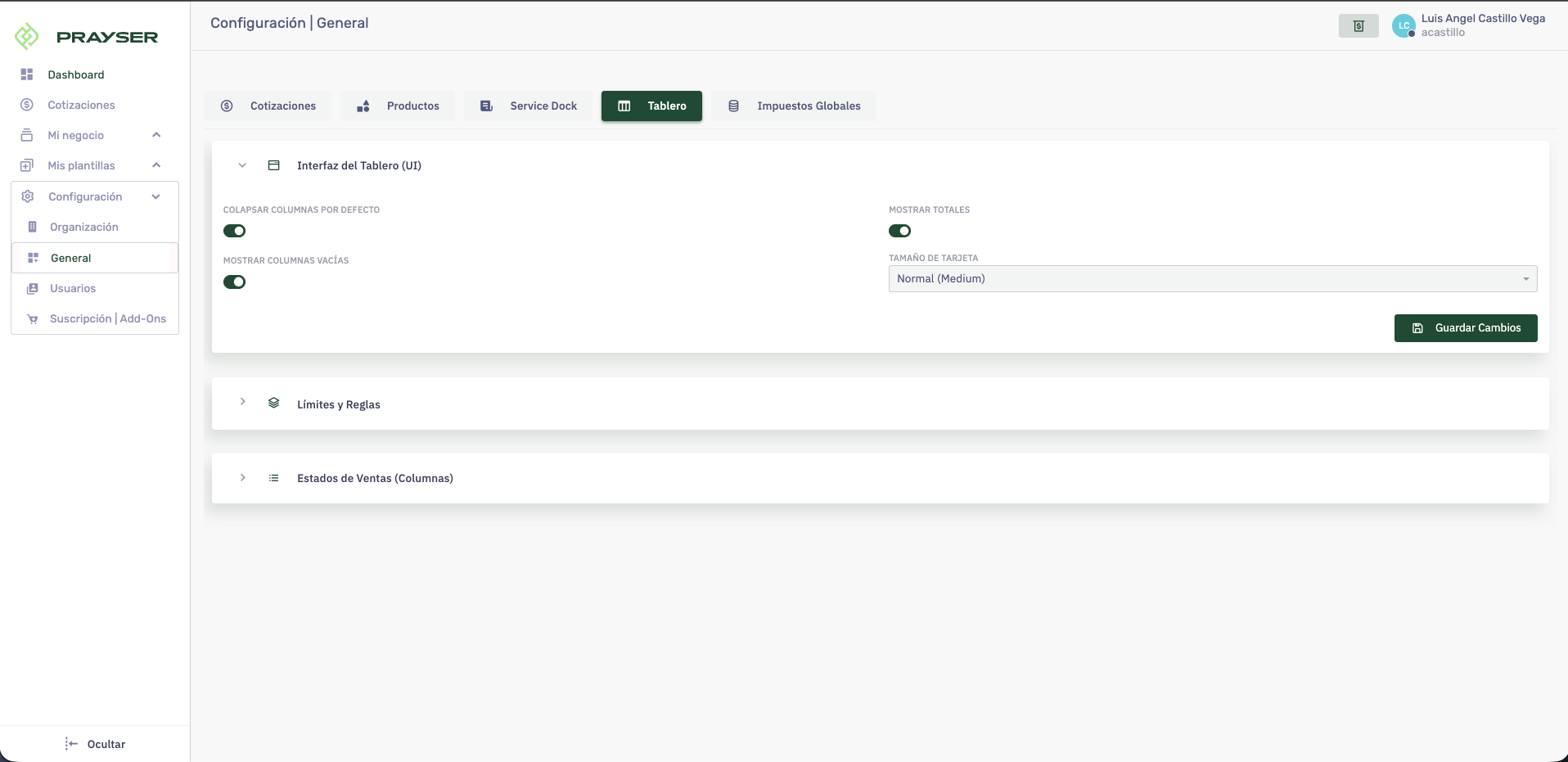Open Usuarios settings link
The image size is (1568, 762).
click(73, 288)
